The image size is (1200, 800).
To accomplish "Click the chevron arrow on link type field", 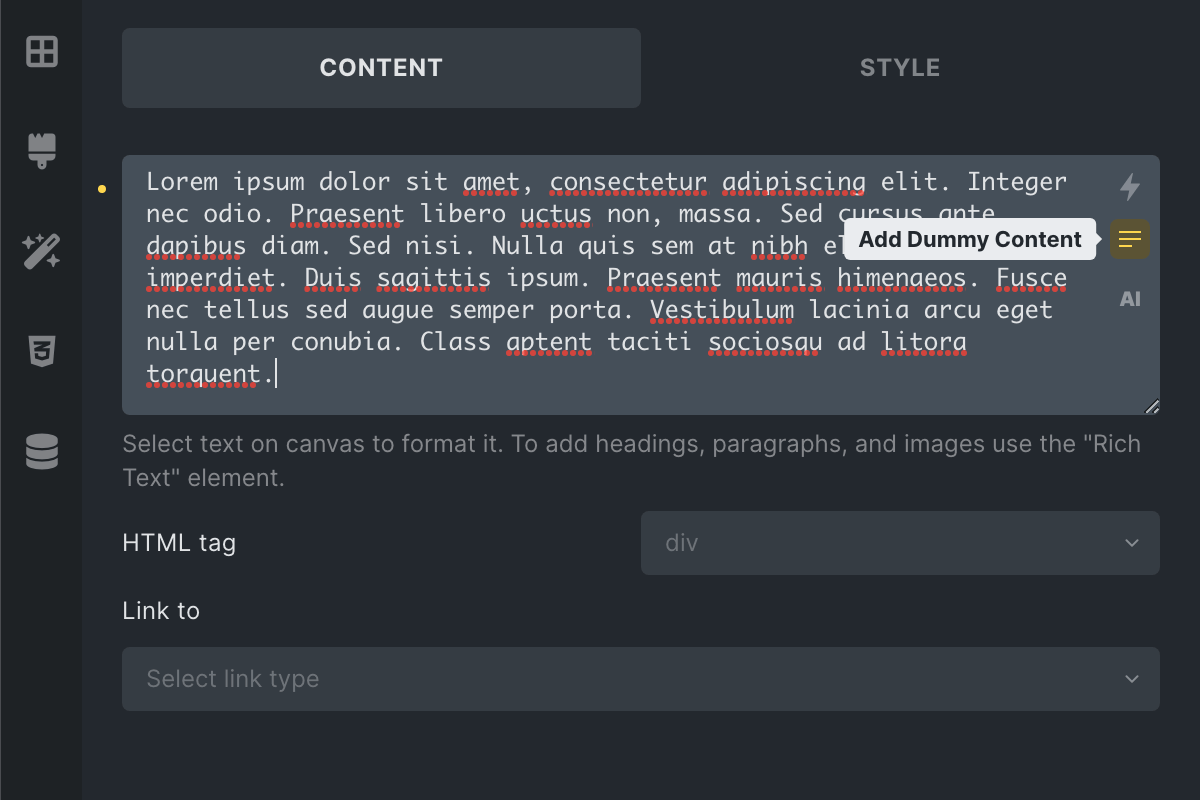I will click(x=1132, y=679).
